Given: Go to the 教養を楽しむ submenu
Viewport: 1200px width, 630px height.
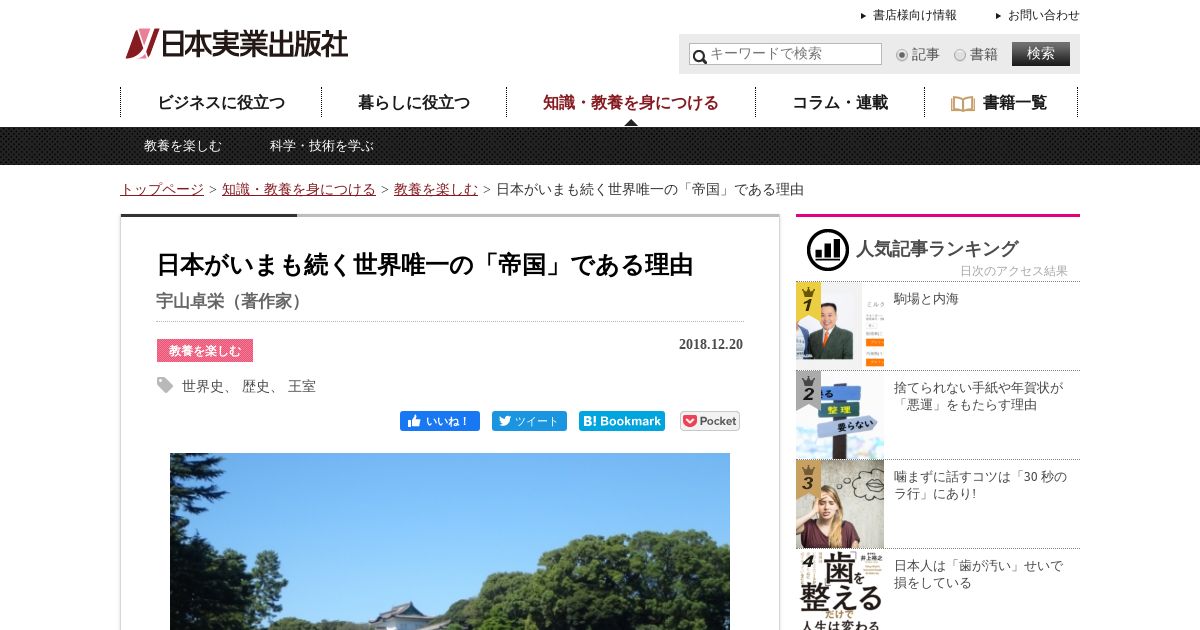Looking at the screenshot, I should click(x=183, y=146).
